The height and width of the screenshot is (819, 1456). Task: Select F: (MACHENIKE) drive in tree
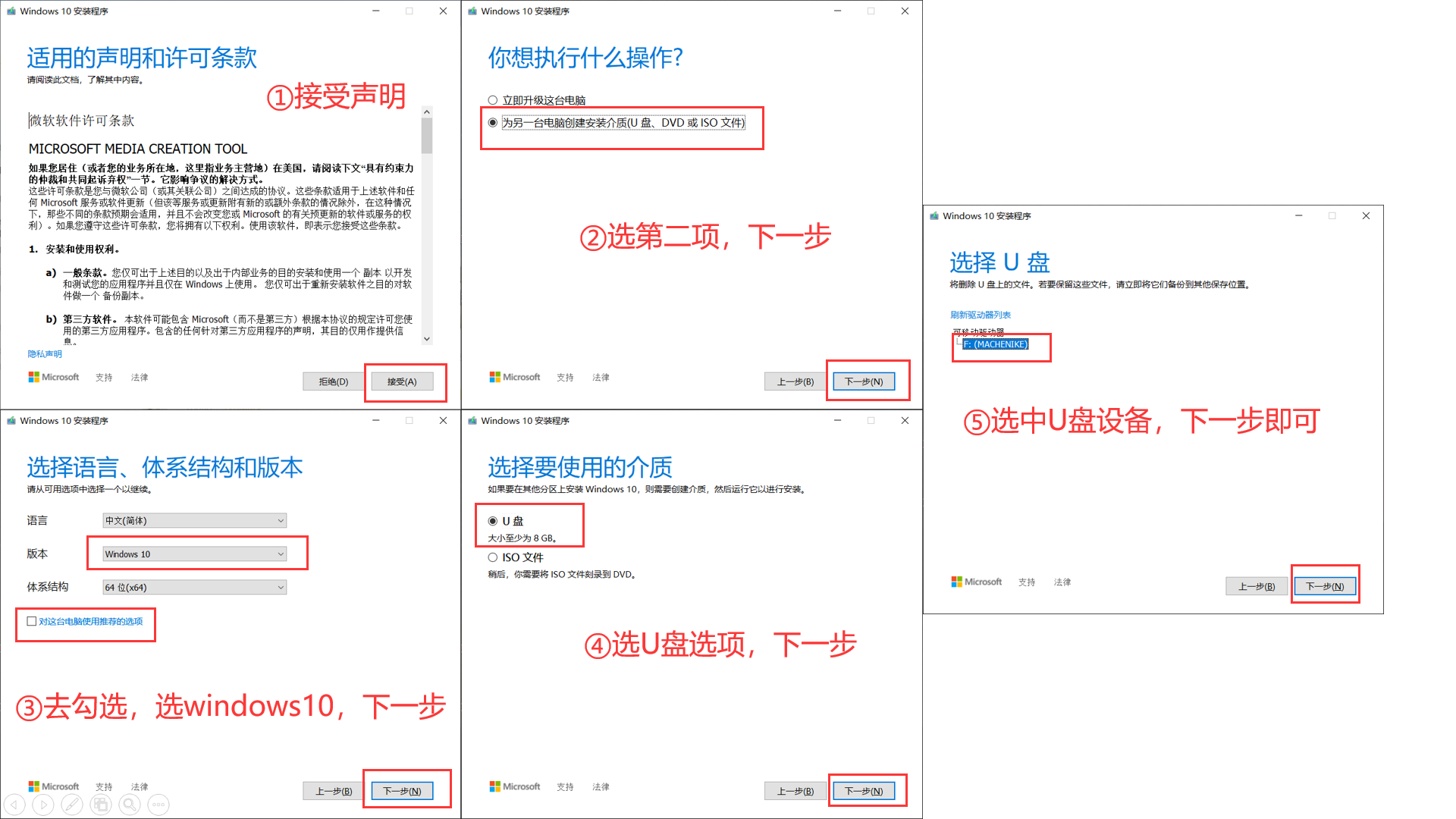[x=995, y=344]
